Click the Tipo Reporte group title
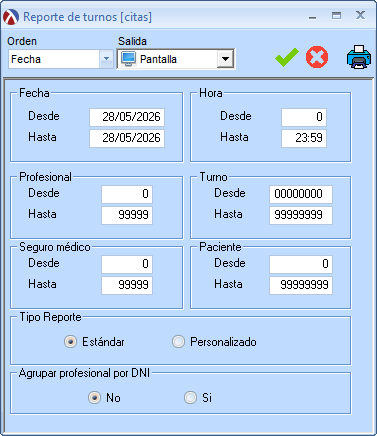Viewport: 377px width, 436px height. pyautogui.click(x=50, y=317)
